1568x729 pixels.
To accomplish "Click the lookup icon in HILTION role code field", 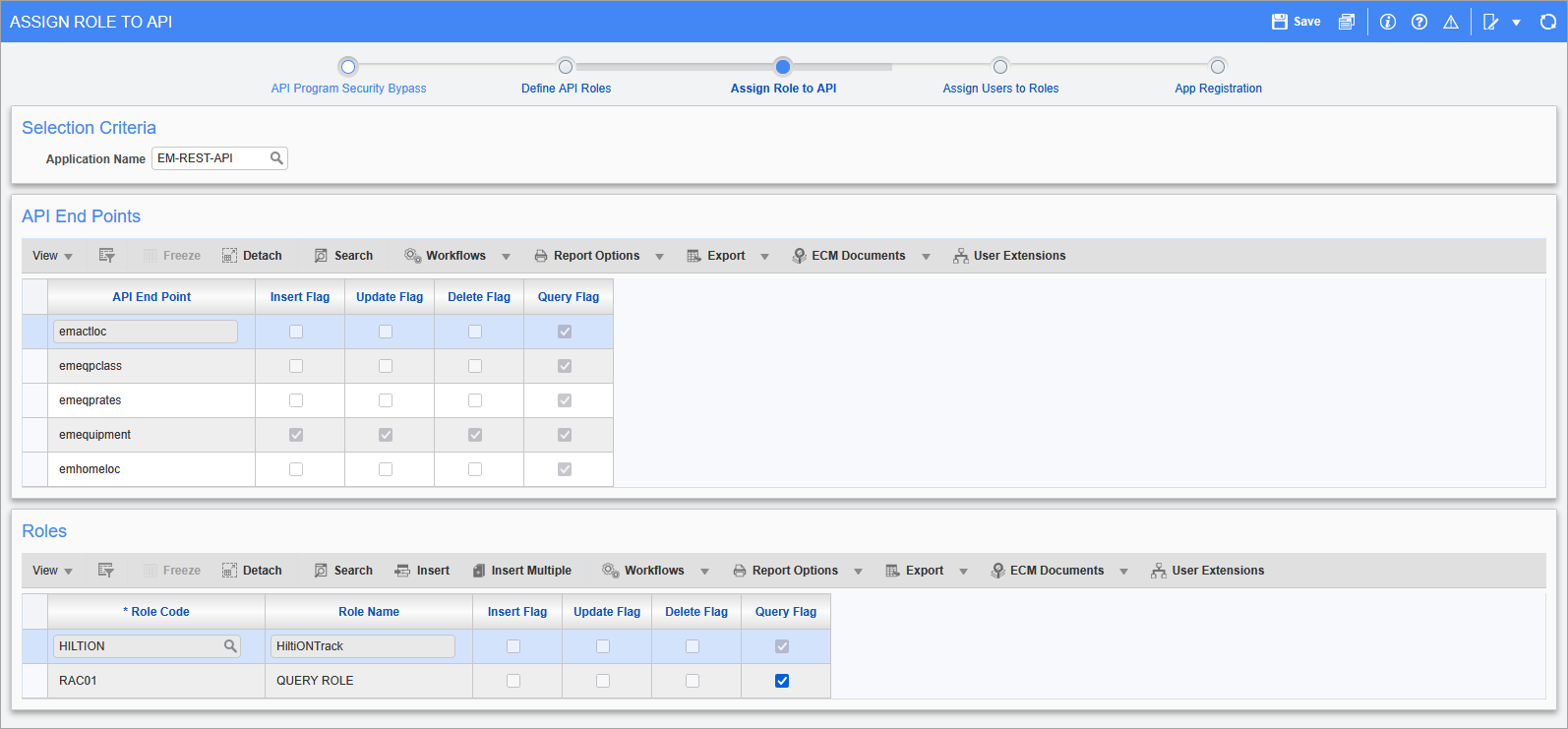I will click(x=230, y=646).
